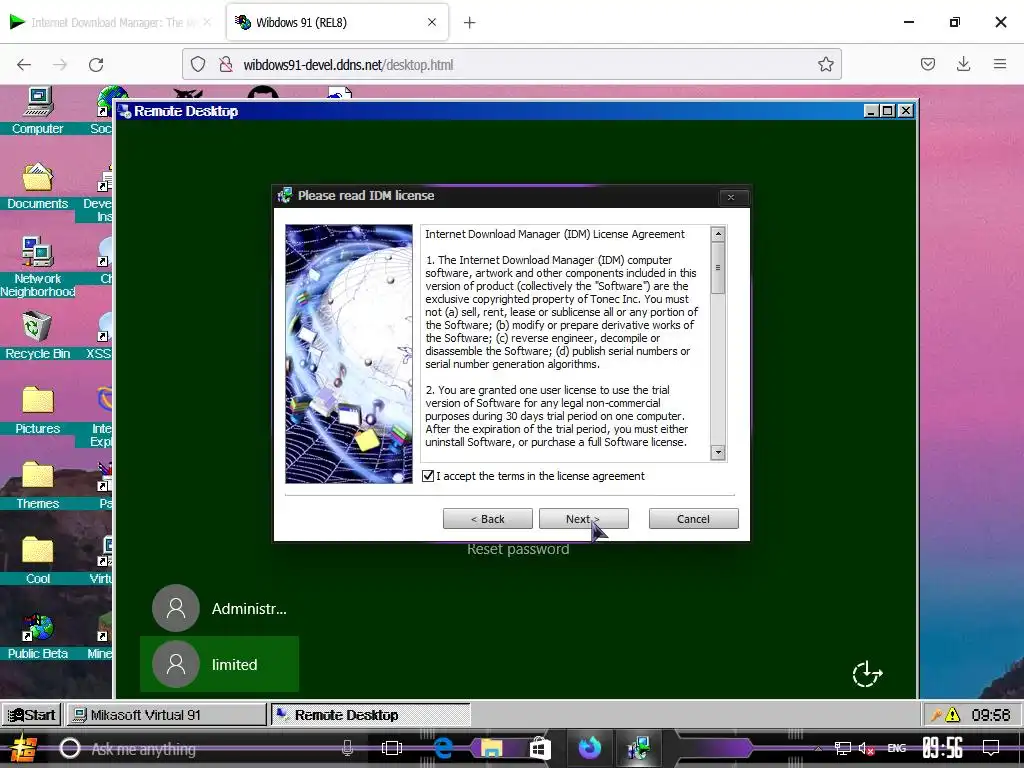The image size is (1024, 768).
Task: Open Task View on host taskbar
Action: click(392, 748)
